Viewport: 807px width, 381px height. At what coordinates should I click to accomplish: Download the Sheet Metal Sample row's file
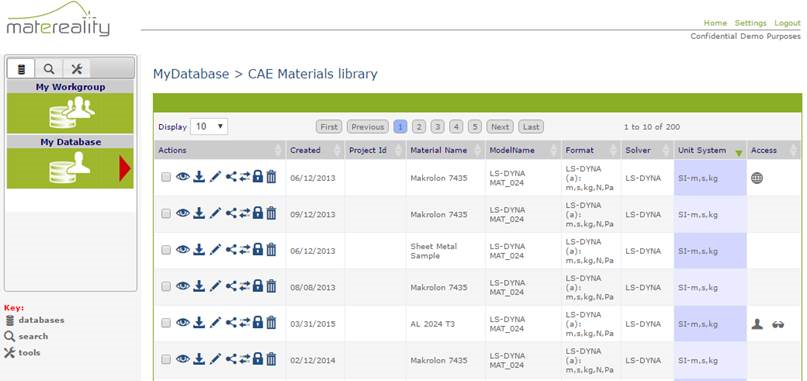tap(199, 250)
